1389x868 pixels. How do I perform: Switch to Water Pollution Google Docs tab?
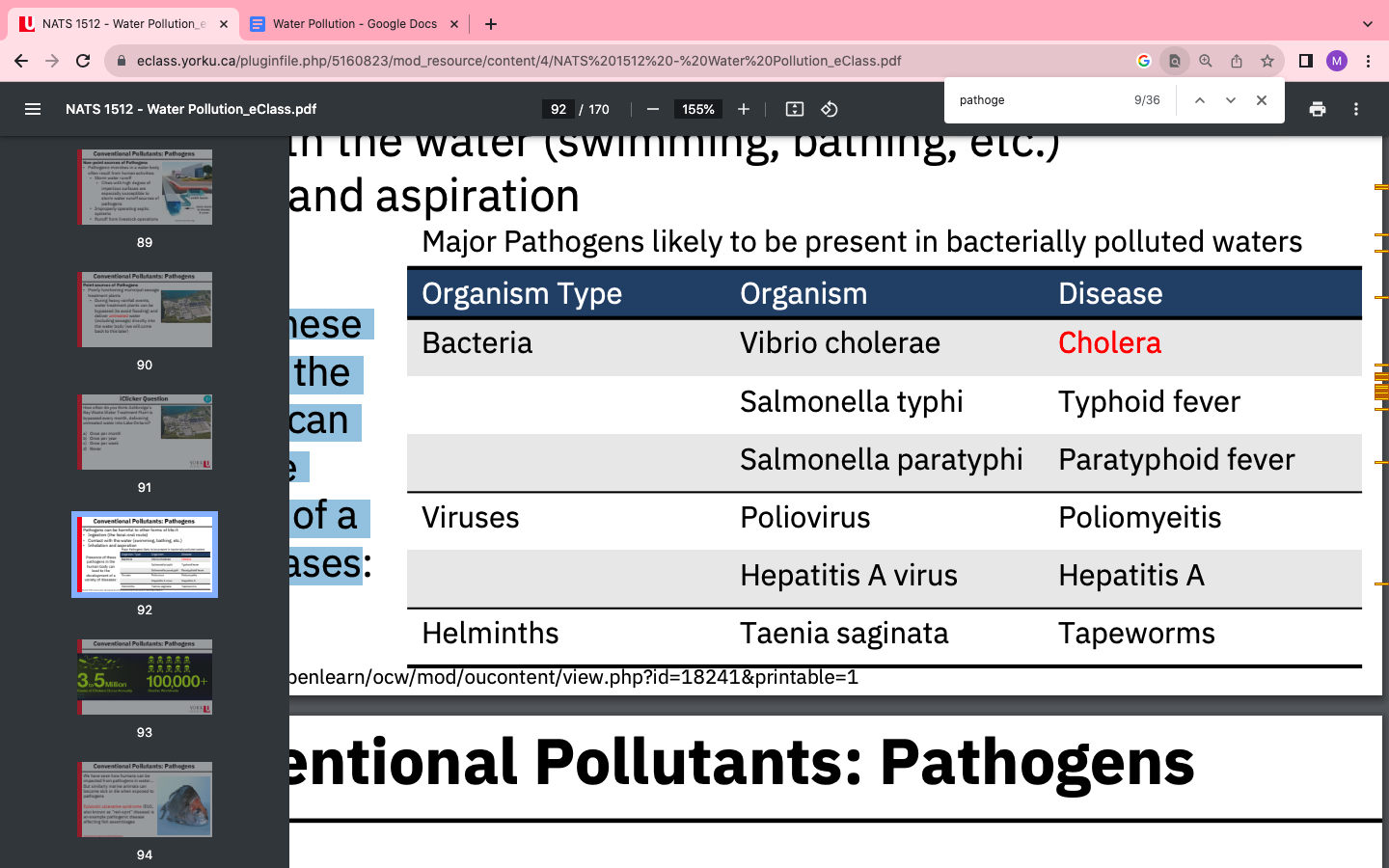(354, 24)
